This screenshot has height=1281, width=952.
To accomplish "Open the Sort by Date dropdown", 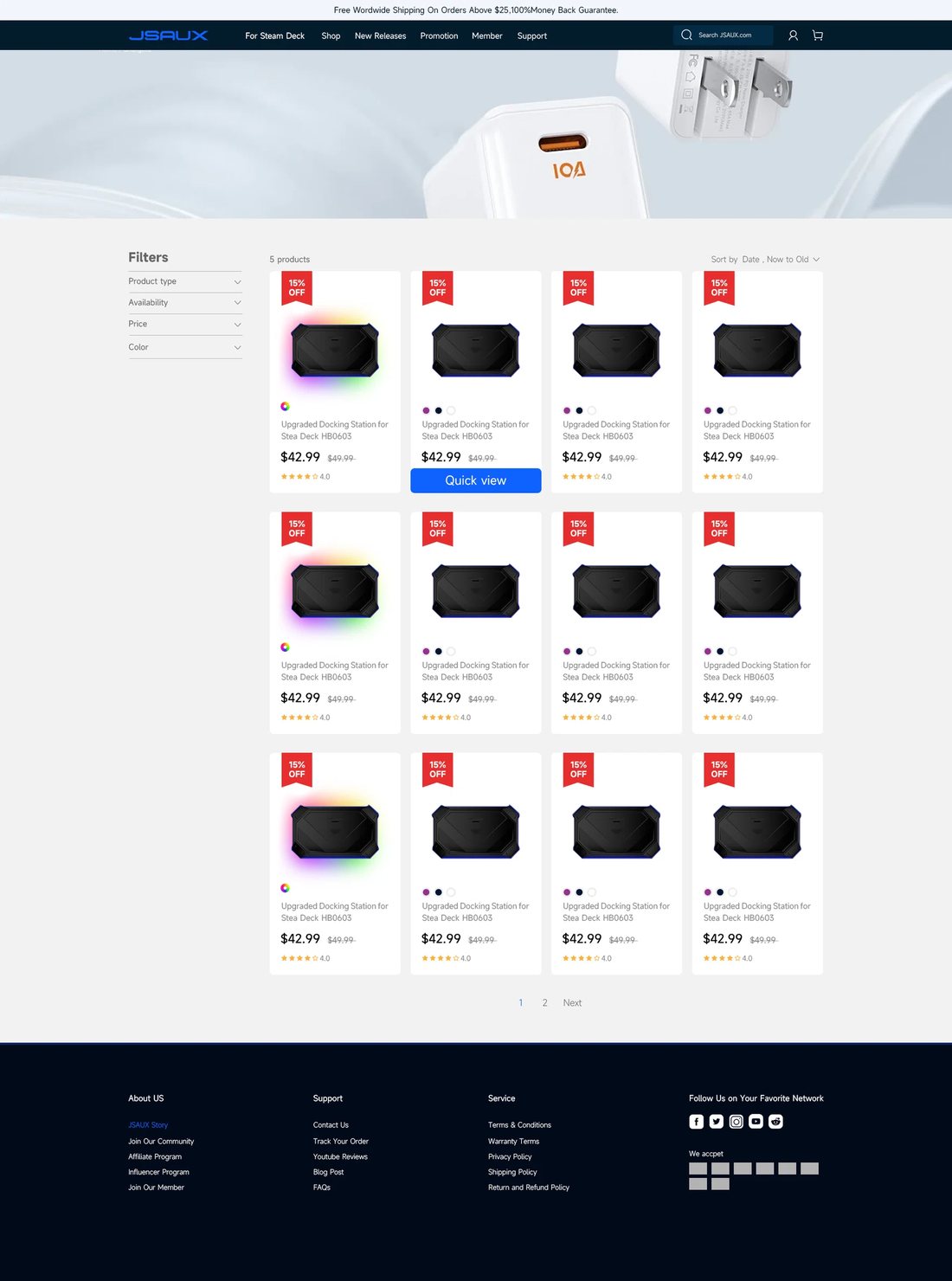I will [765, 260].
